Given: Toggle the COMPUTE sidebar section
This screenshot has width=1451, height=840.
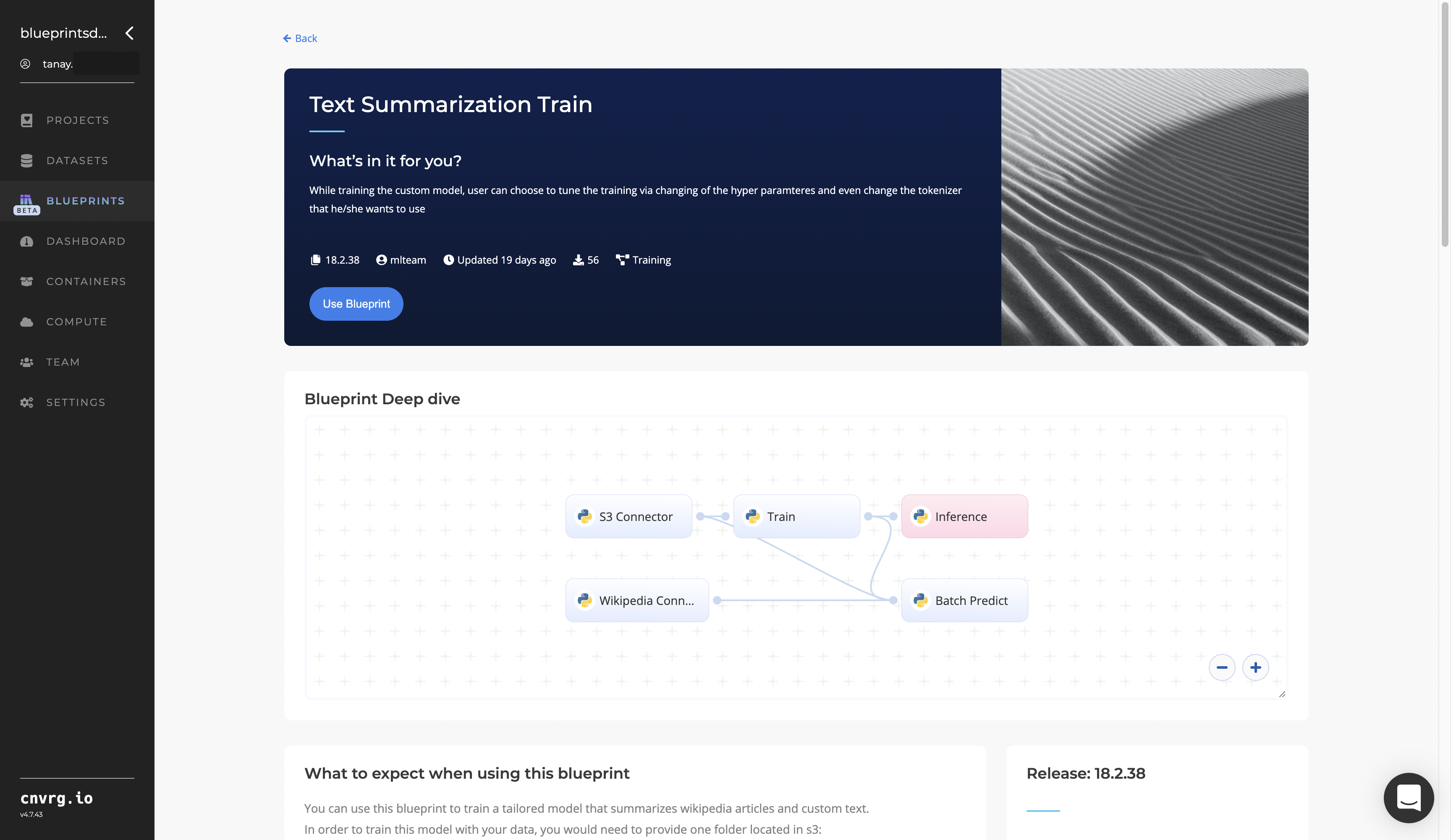Looking at the screenshot, I should tap(76, 321).
